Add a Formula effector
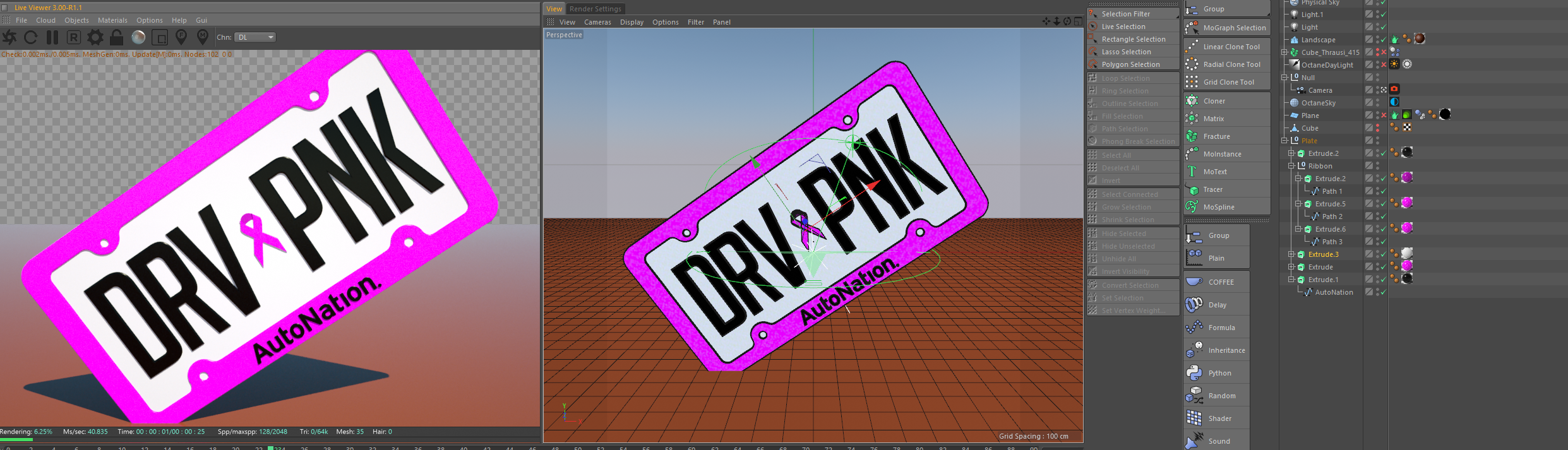The image size is (1568, 450). (x=1216, y=328)
